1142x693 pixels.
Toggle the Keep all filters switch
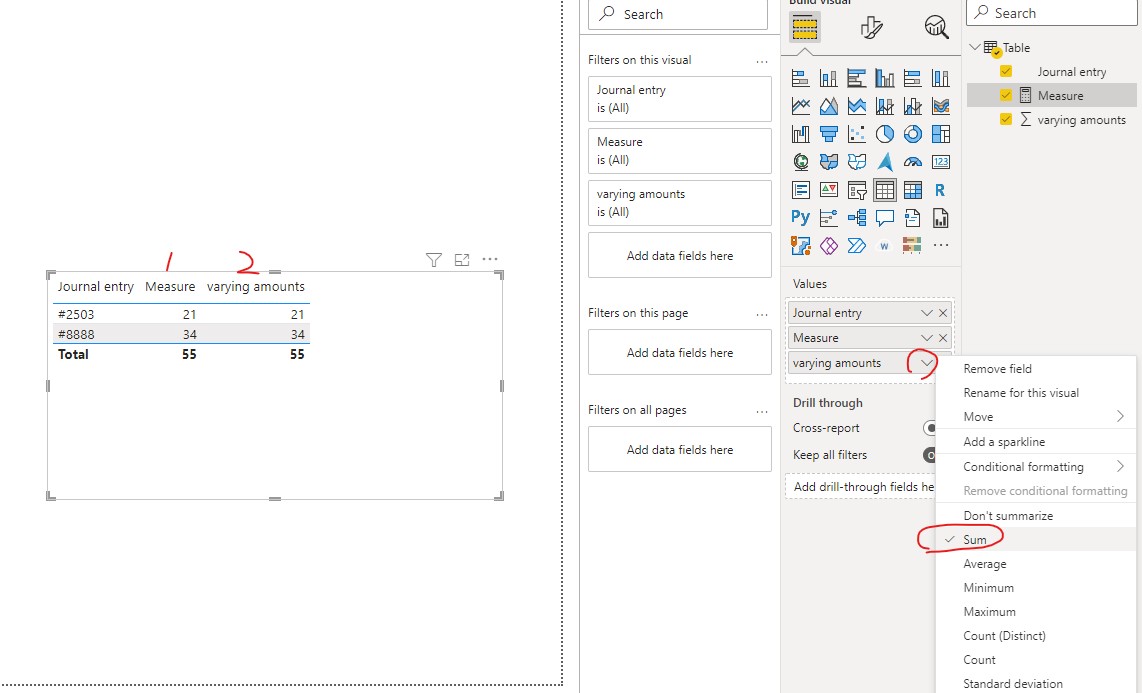pos(929,455)
